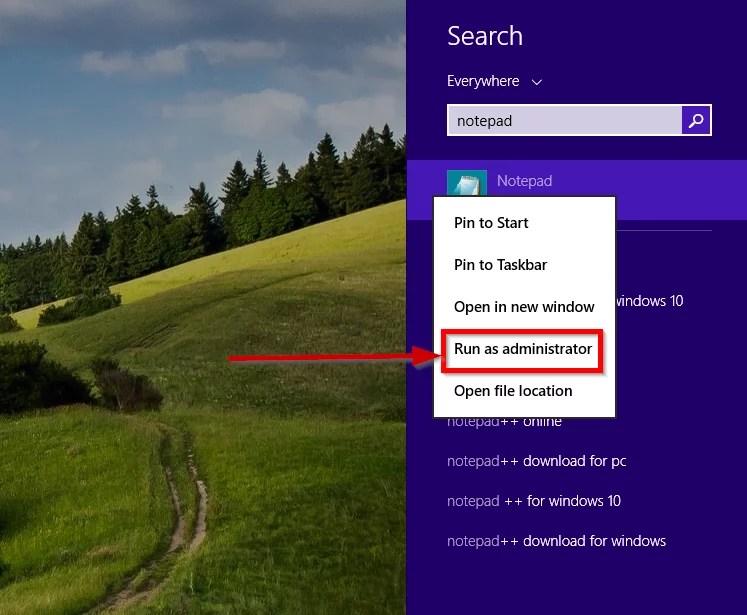Choose Run as administrator
Image resolution: width=747 pixels, height=615 pixels.
click(524, 349)
